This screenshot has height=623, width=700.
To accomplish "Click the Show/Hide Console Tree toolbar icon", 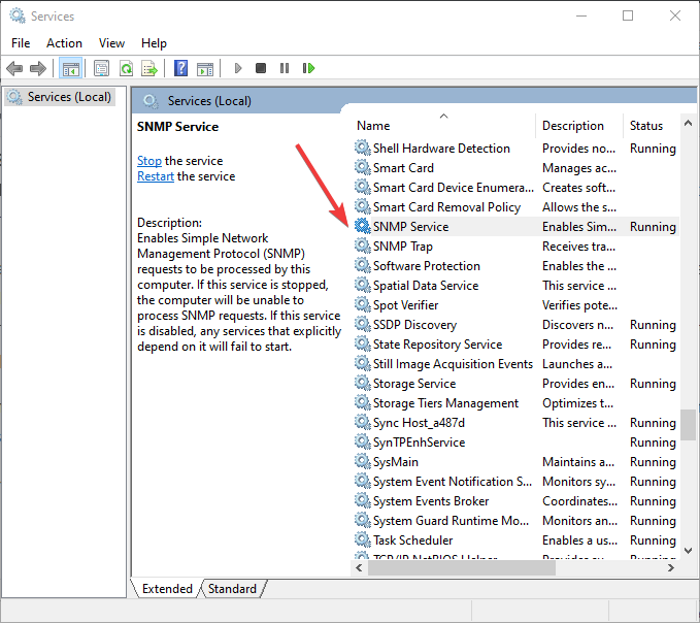I will coord(71,68).
